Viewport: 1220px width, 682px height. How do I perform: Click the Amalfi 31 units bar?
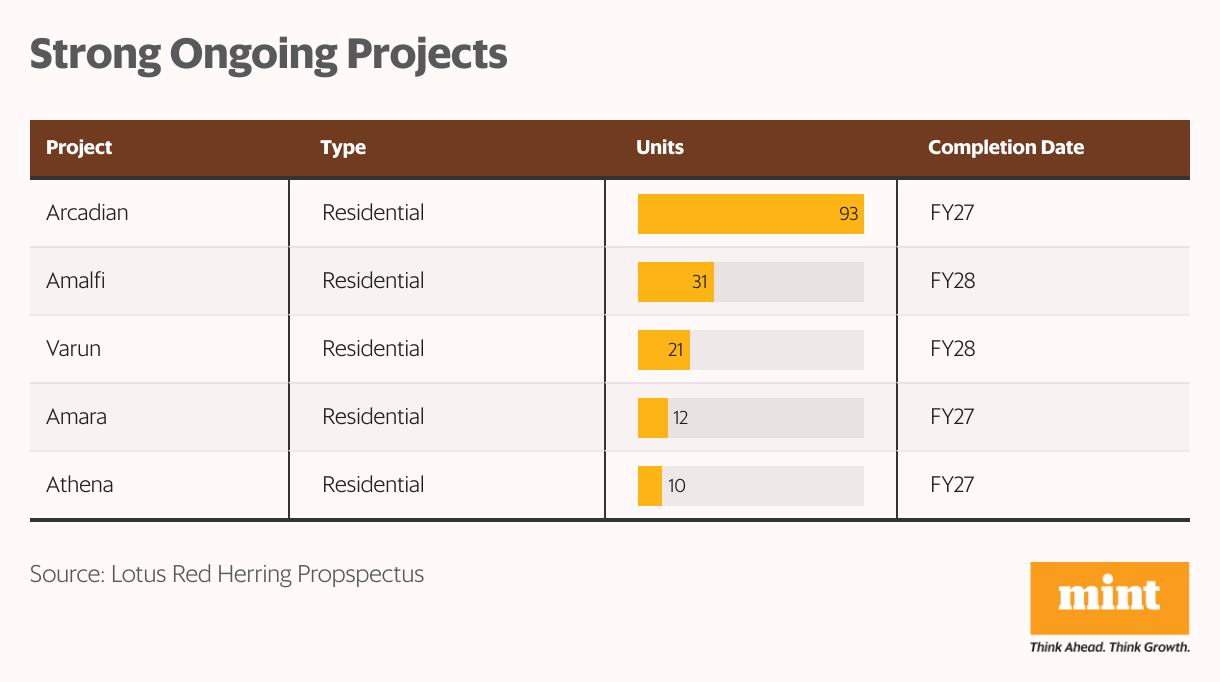676,282
